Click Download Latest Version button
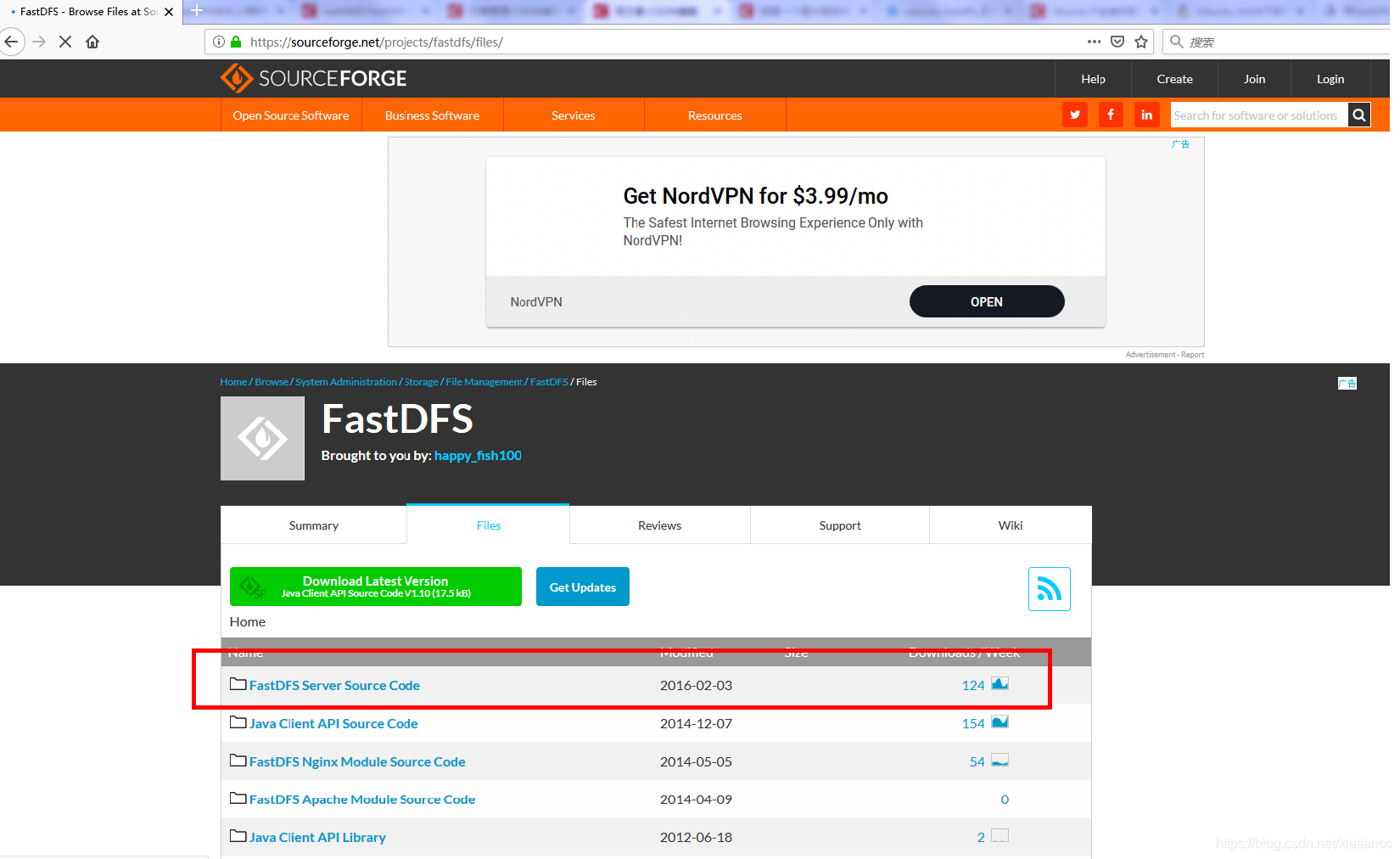 376,586
